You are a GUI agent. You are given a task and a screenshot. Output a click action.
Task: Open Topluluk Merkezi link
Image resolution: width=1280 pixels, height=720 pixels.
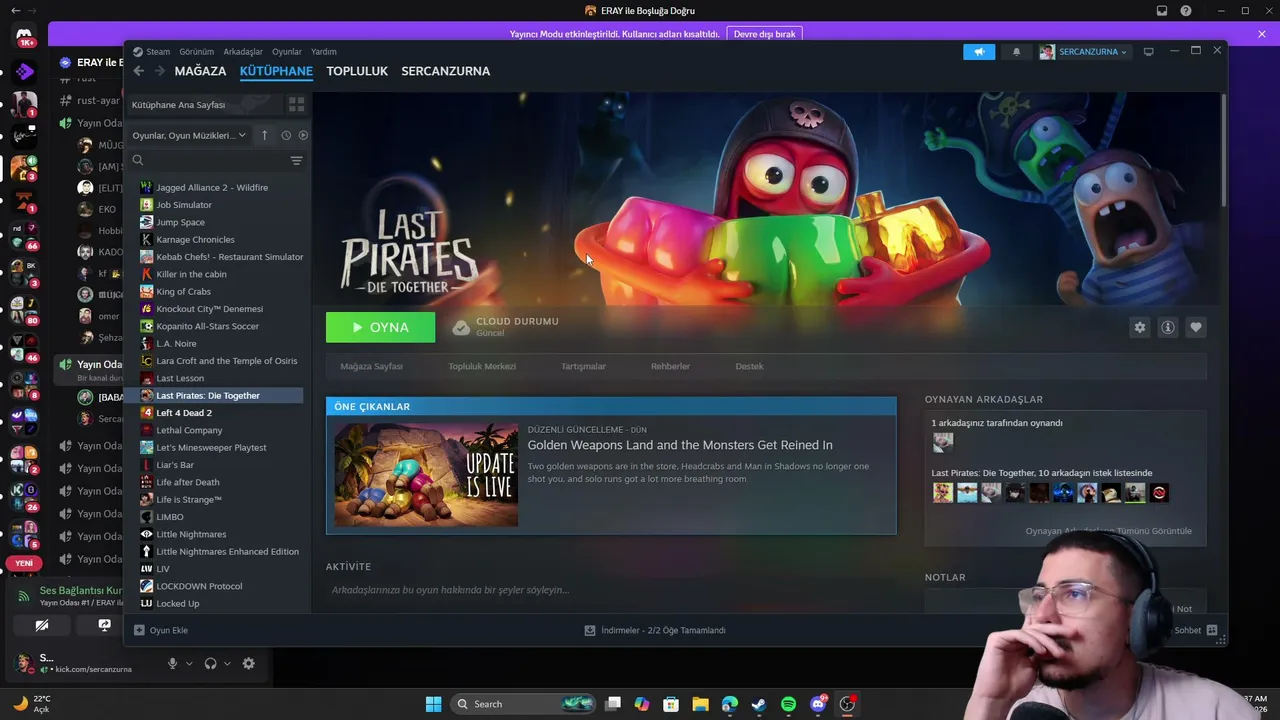[x=482, y=366]
